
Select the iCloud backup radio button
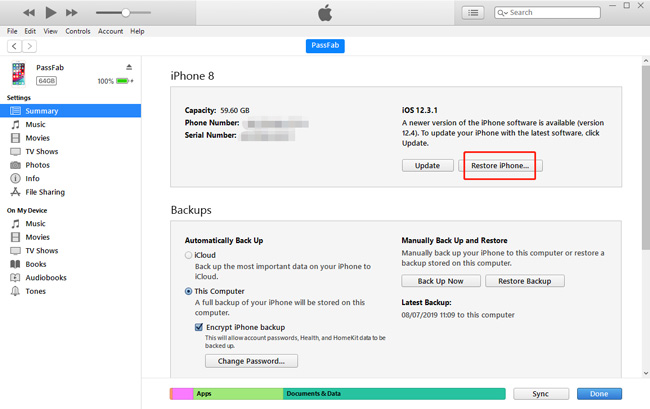188,255
